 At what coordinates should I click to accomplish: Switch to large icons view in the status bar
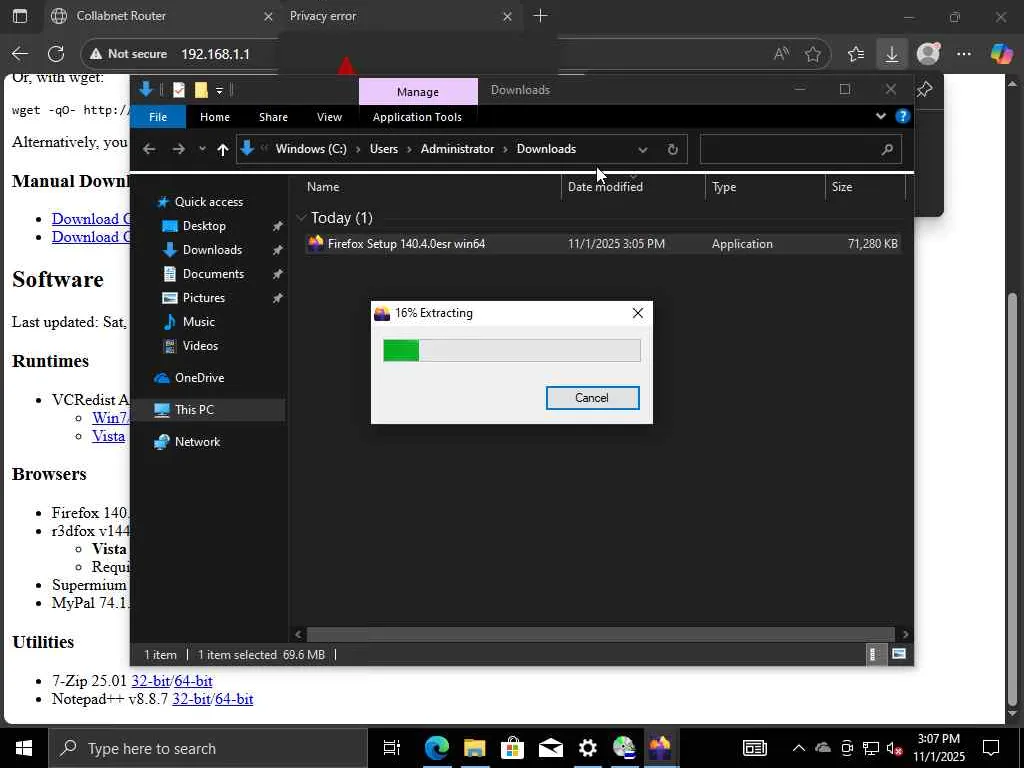tap(899, 654)
